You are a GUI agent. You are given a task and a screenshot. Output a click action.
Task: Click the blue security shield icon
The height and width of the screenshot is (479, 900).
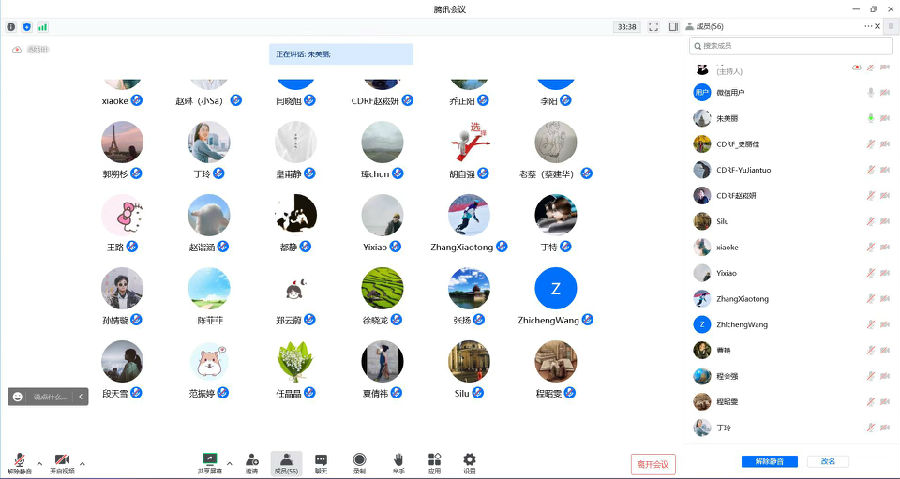click(x=26, y=27)
